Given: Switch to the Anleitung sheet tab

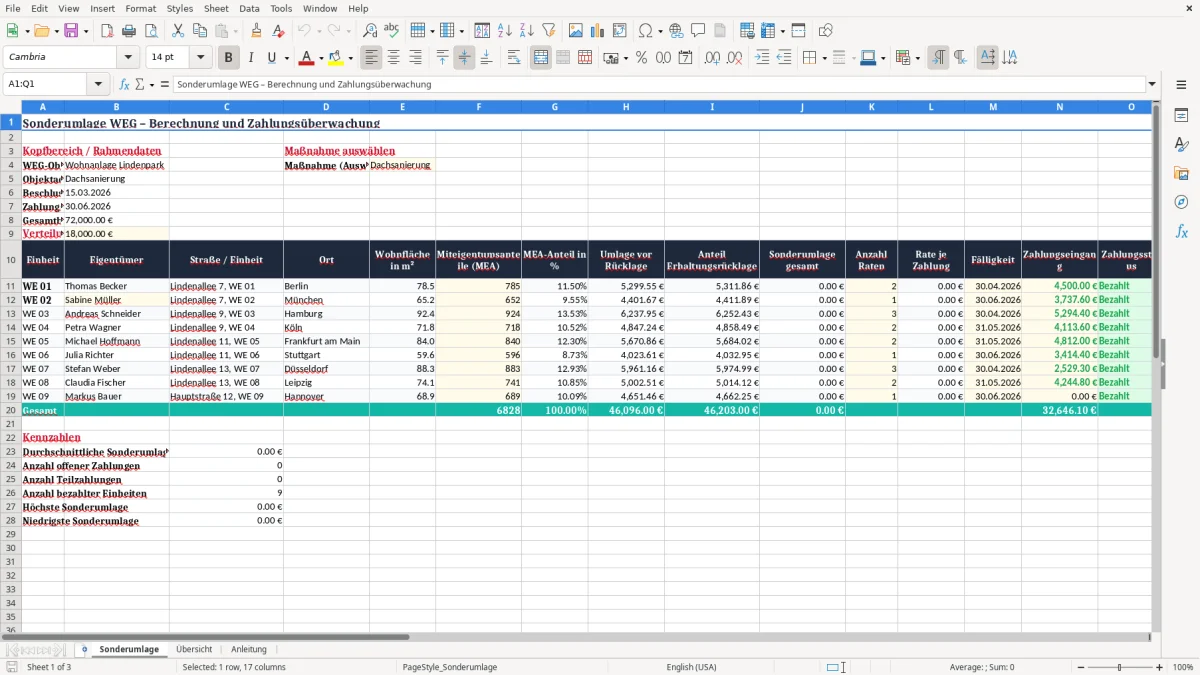Looking at the screenshot, I should (249, 649).
